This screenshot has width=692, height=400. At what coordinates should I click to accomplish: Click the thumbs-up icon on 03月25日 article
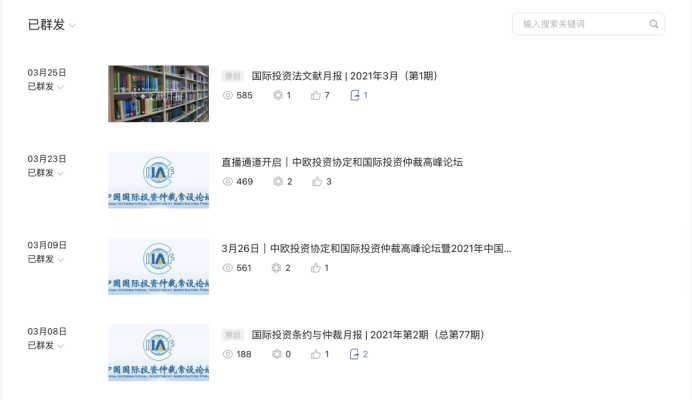pos(316,95)
